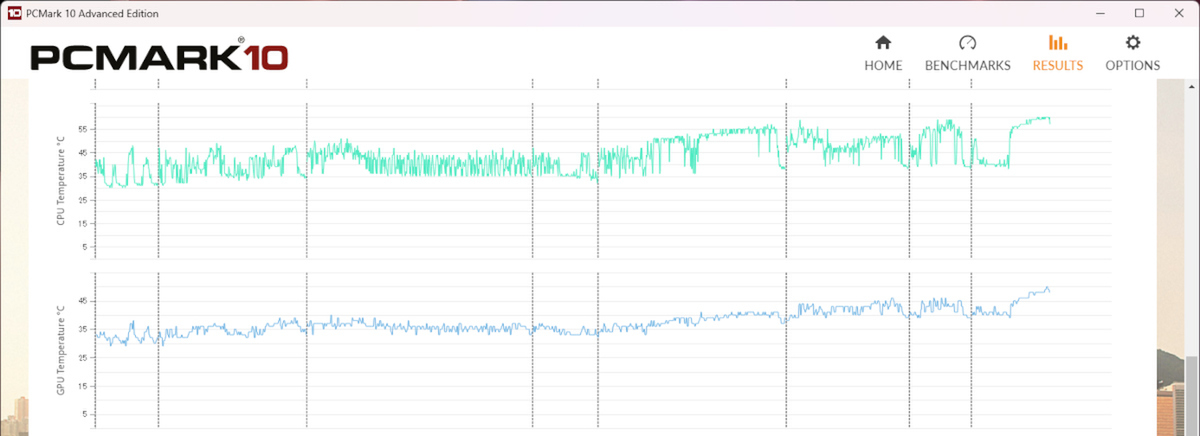Click the Home house icon
This screenshot has width=1200, height=436.
coord(882,43)
